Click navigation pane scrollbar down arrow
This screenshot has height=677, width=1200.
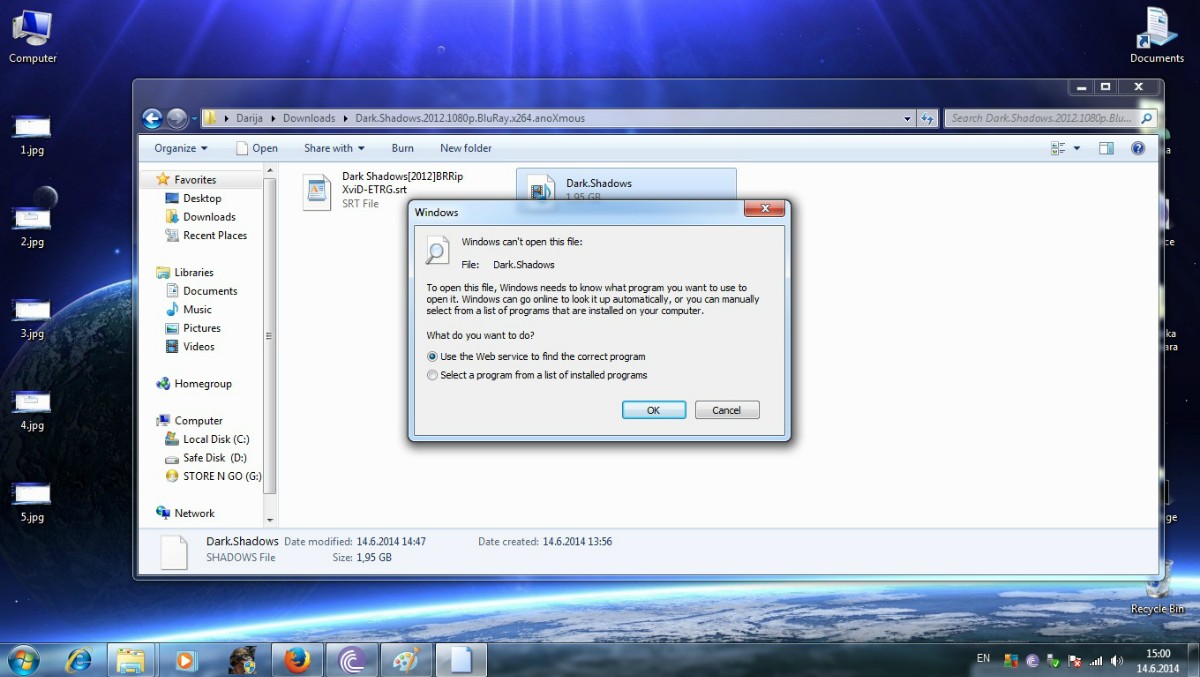tap(270, 520)
